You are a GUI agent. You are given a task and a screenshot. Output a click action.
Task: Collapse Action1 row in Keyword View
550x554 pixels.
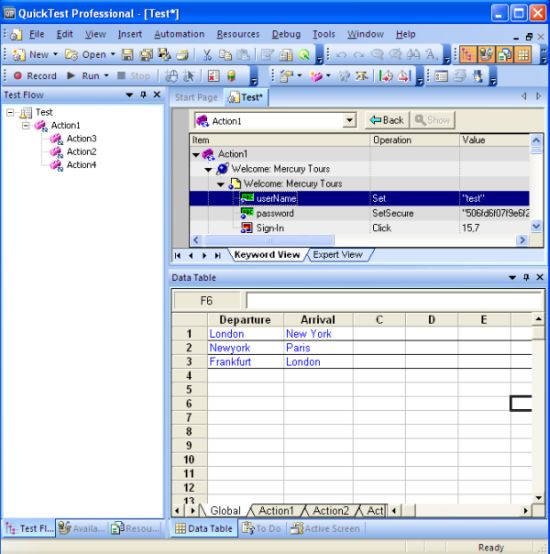point(196,154)
